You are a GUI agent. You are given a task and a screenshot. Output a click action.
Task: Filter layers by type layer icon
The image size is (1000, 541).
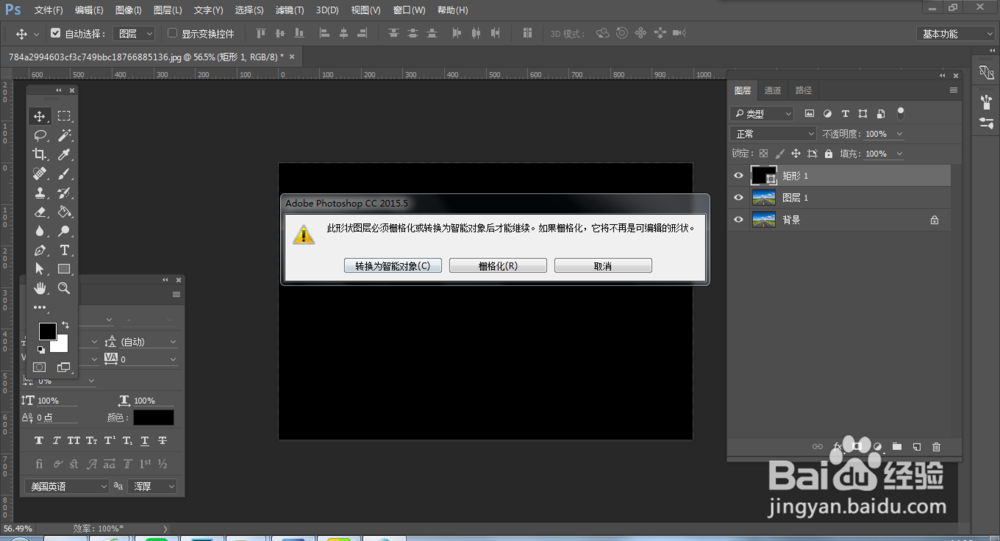[x=845, y=114]
